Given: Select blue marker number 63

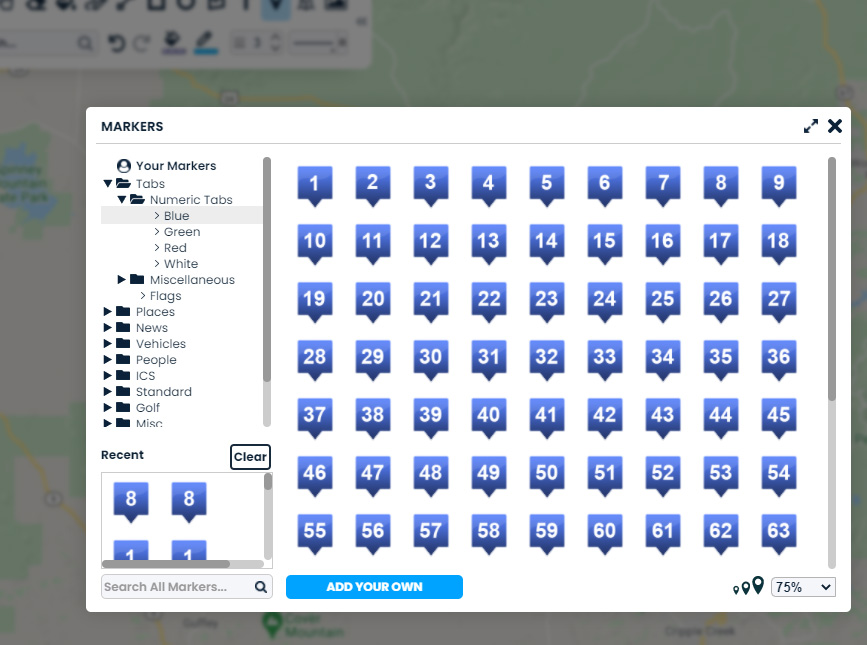Looking at the screenshot, I should pyautogui.click(x=778, y=533).
